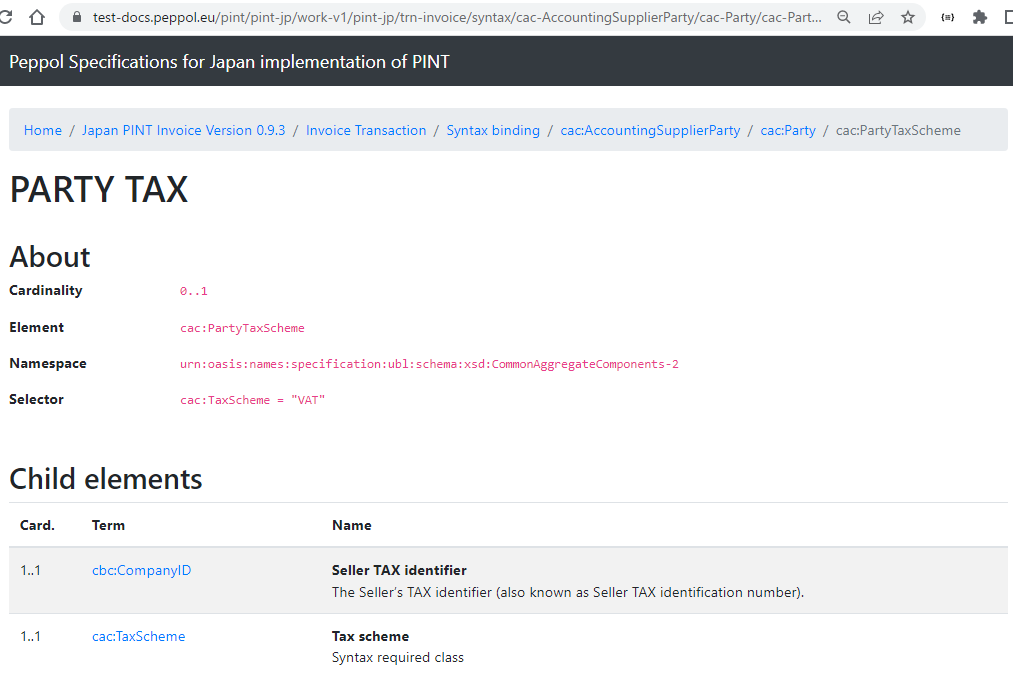Image resolution: width=1013 pixels, height=682 pixels.
Task: Open the Extensions puzzle icon
Action: click(979, 17)
